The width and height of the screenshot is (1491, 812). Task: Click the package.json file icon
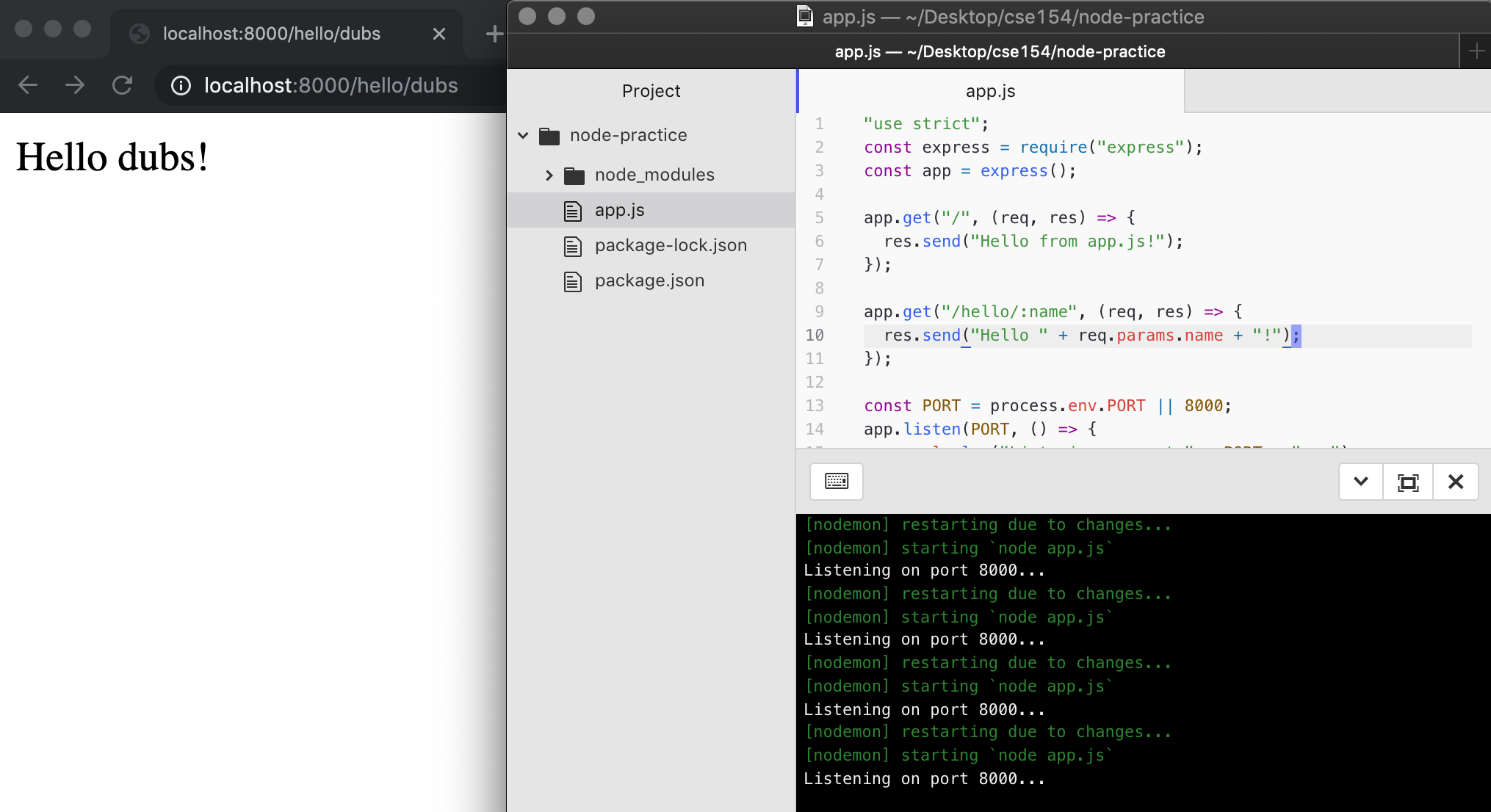[x=574, y=280]
